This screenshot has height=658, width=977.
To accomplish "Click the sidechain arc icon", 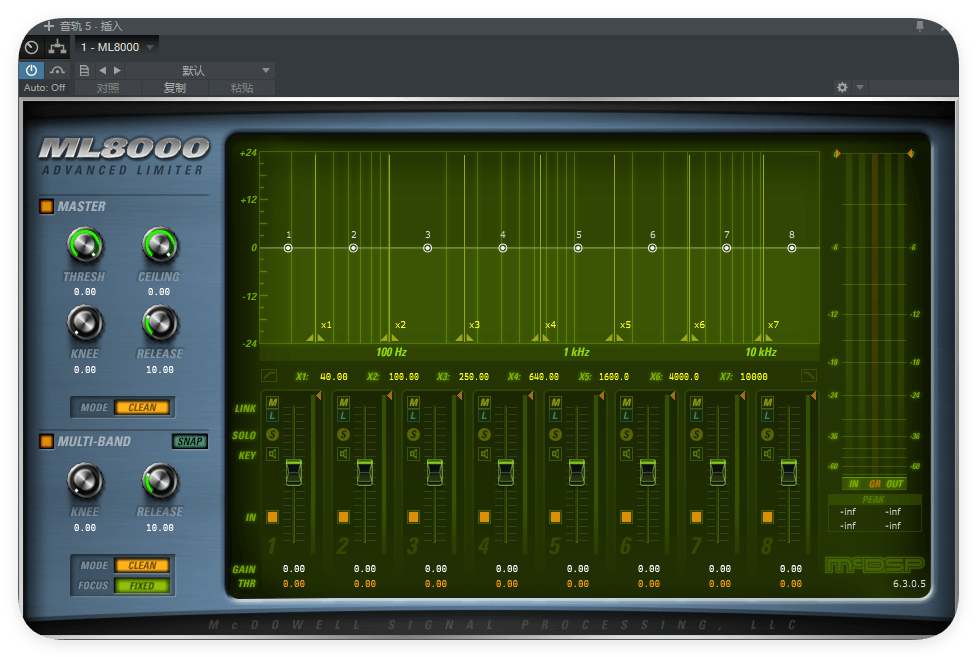I will [57, 70].
